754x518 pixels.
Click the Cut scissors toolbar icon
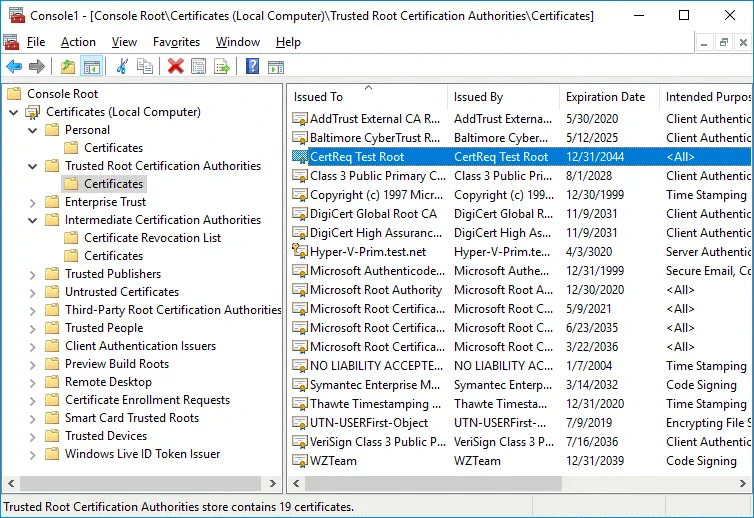(x=122, y=67)
